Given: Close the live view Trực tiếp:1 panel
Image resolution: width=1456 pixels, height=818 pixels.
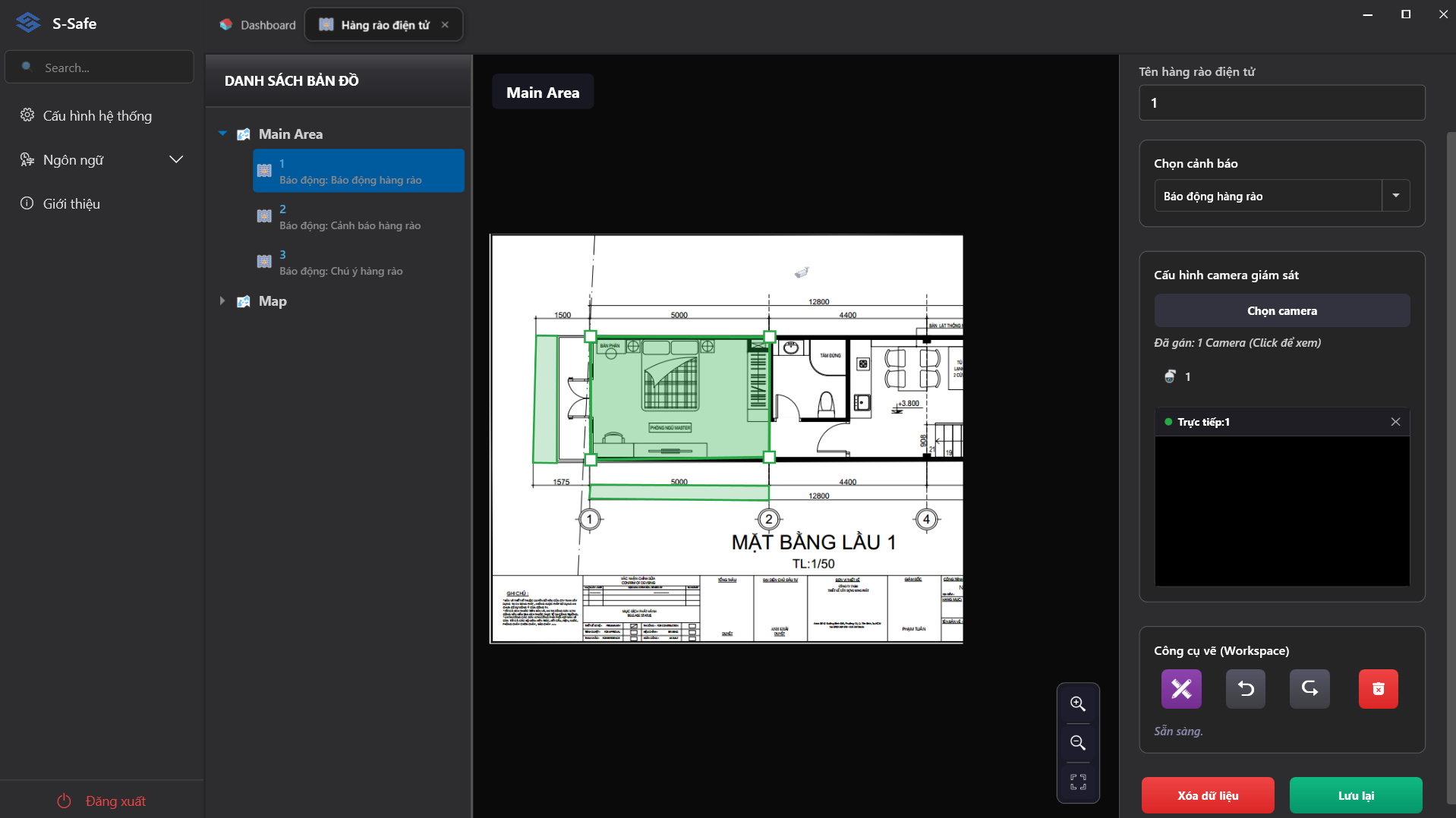Looking at the screenshot, I should (x=1395, y=422).
